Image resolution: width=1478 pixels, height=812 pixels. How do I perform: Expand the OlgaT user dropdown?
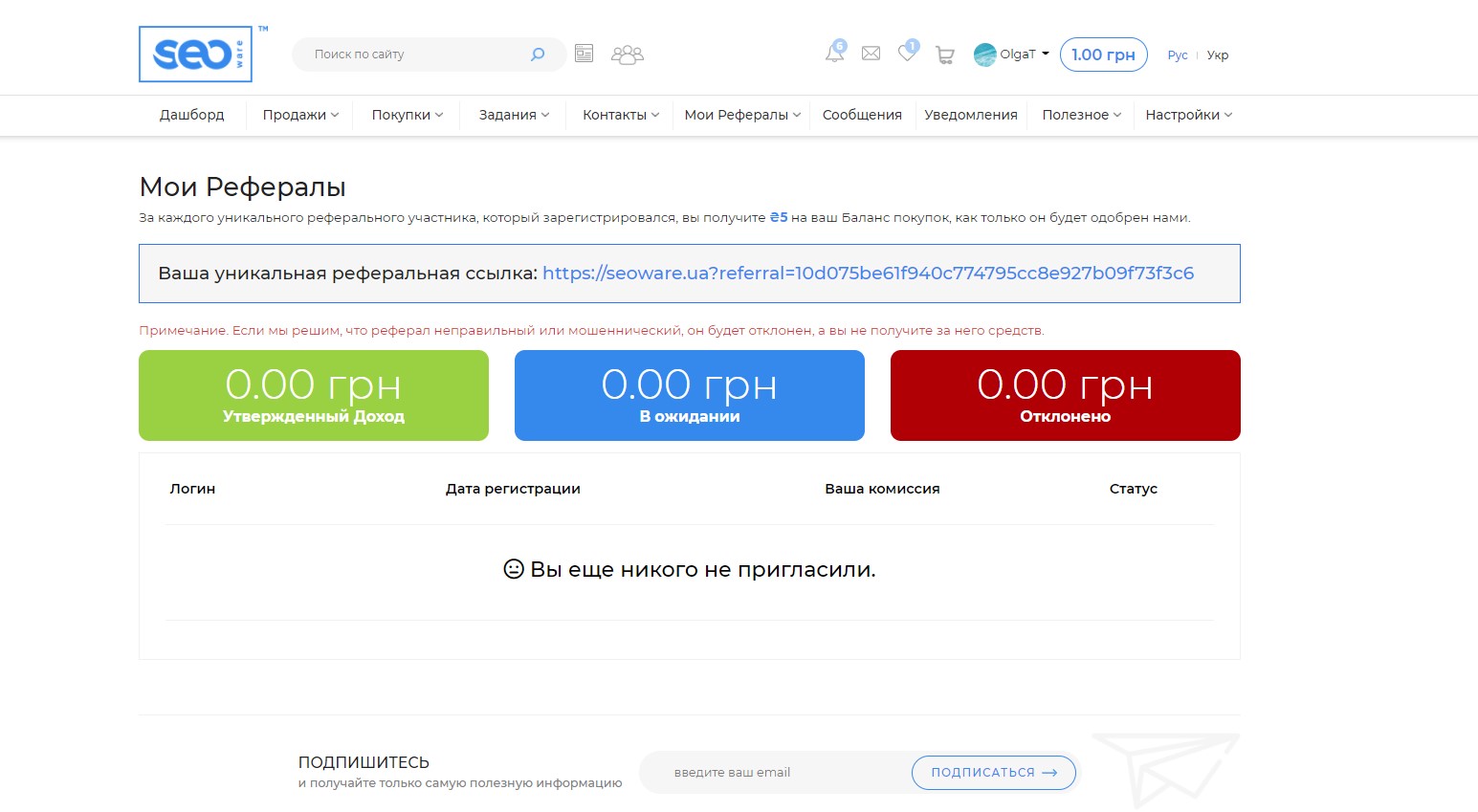coord(1012,55)
